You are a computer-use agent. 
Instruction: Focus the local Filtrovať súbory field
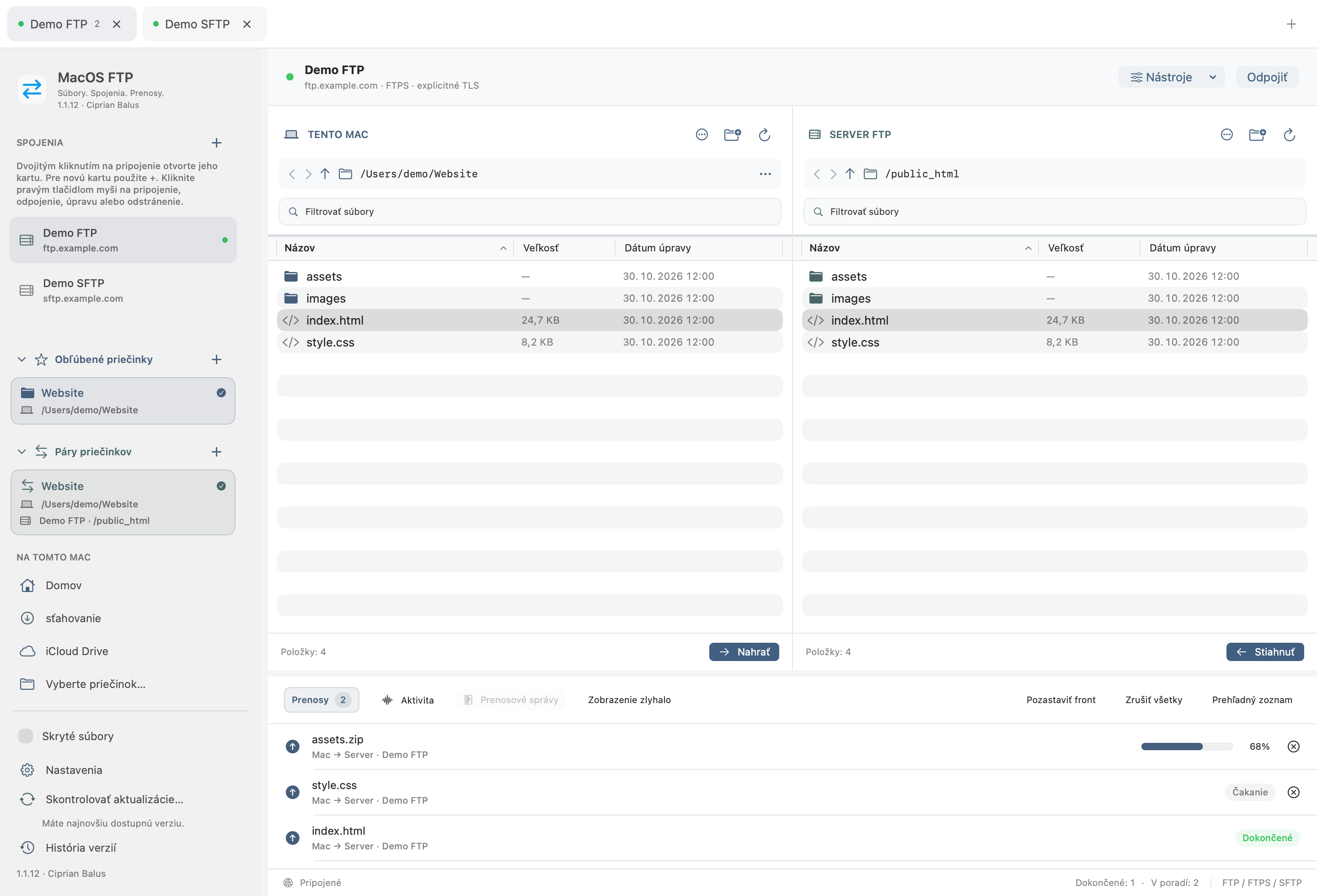[x=530, y=211]
